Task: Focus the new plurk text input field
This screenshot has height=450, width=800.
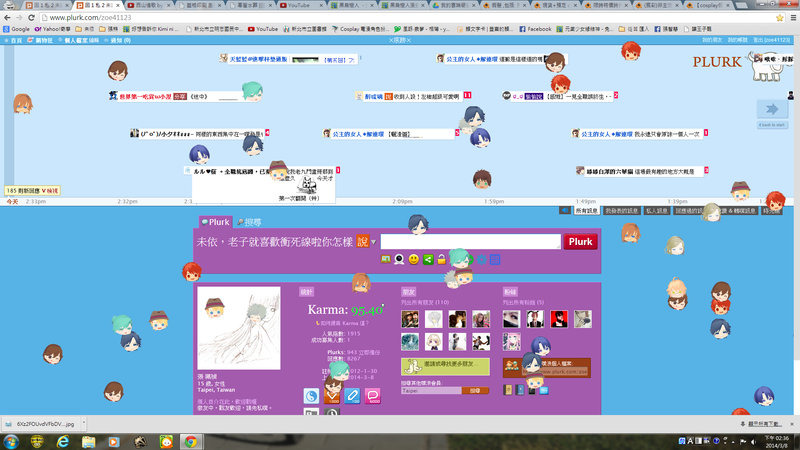Action: point(470,241)
